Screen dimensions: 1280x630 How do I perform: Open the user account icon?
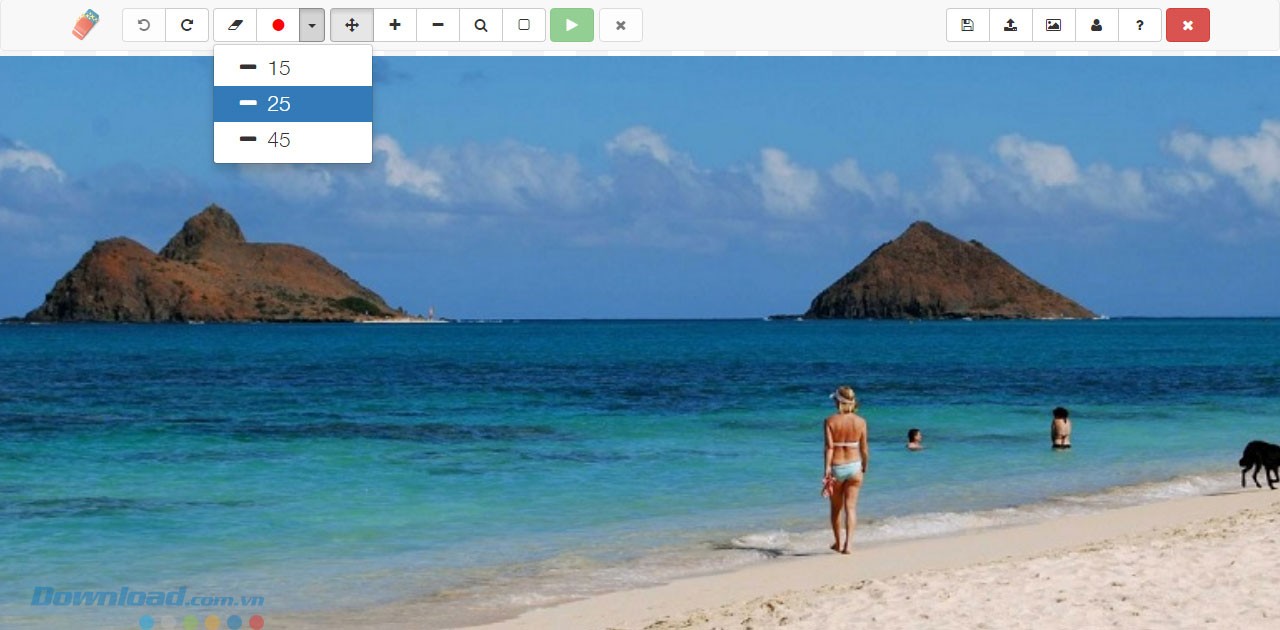point(1096,25)
